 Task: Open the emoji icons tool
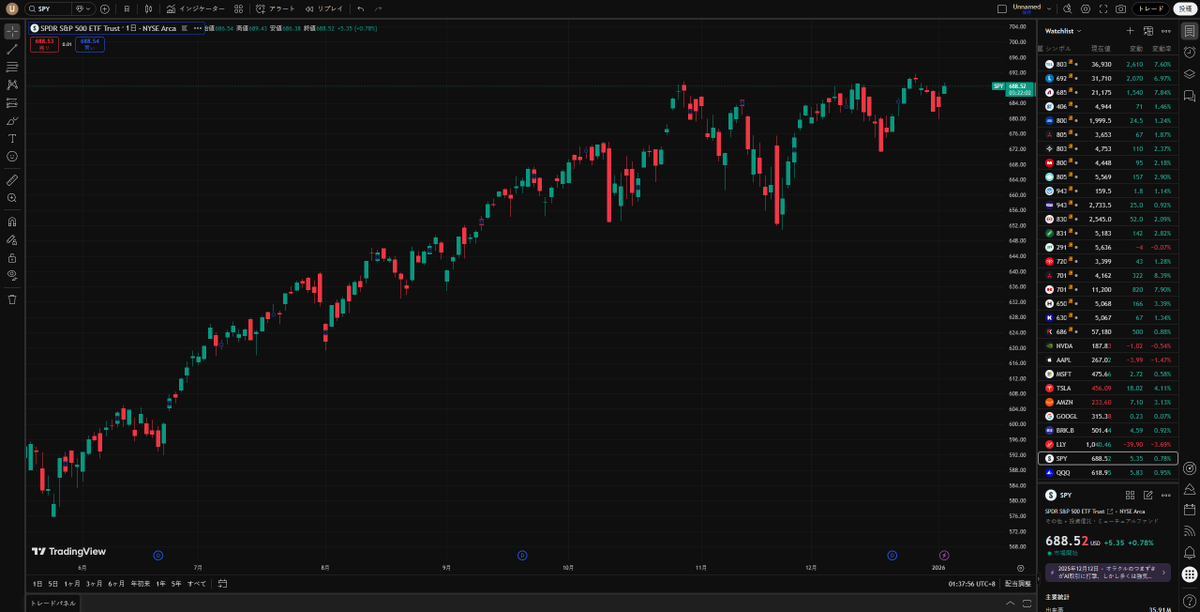click(12, 156)
